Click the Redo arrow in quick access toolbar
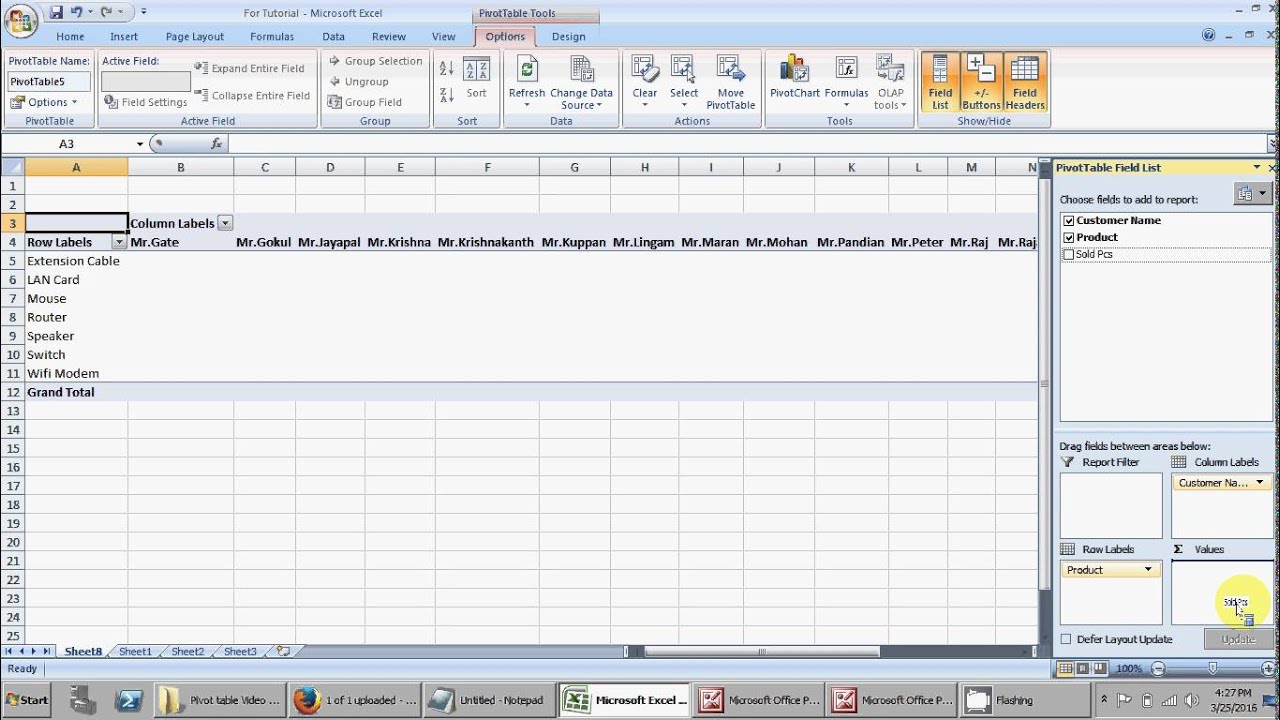 (106, 12)
